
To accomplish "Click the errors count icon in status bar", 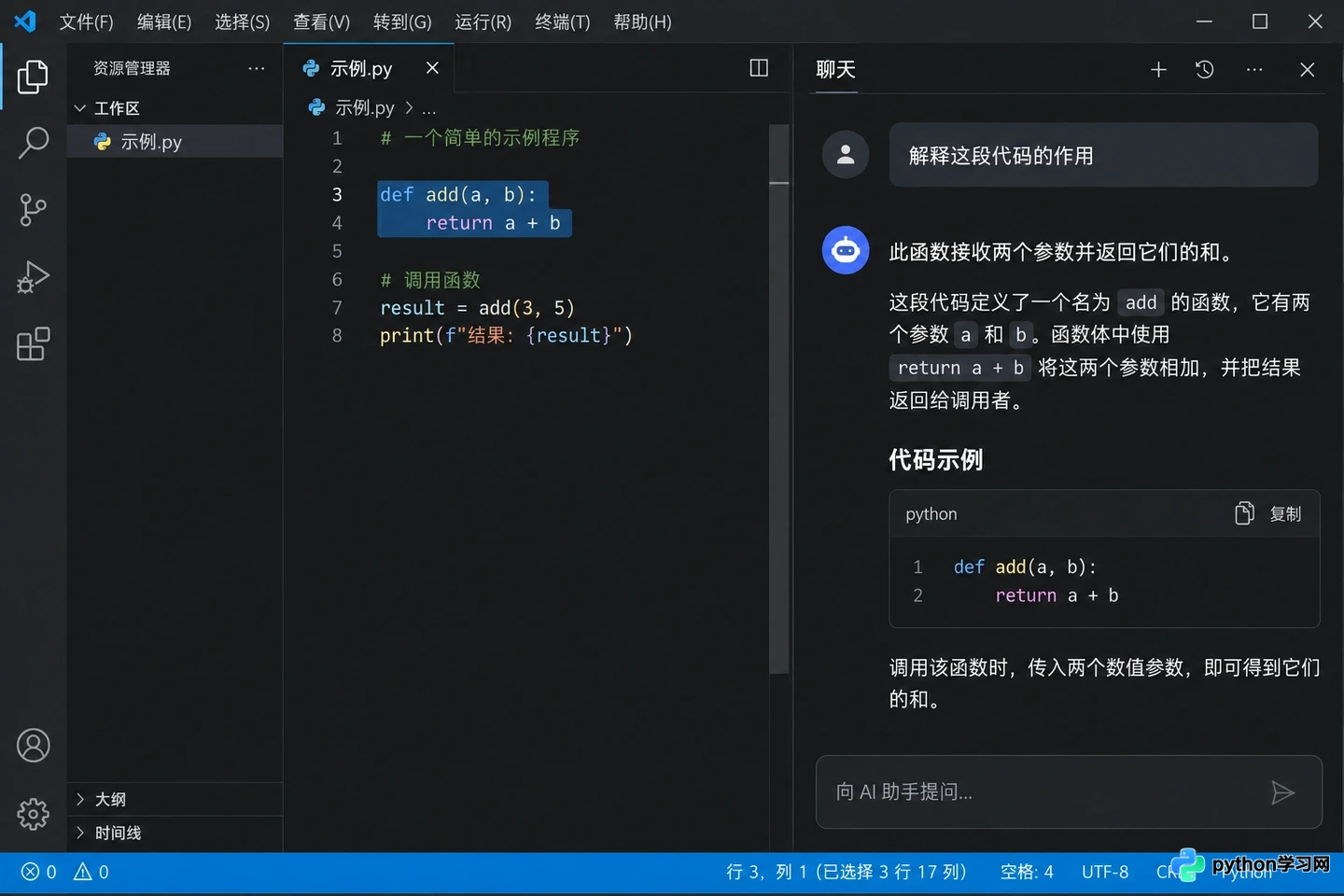I will pyautogui.click(x=38, y=872).
